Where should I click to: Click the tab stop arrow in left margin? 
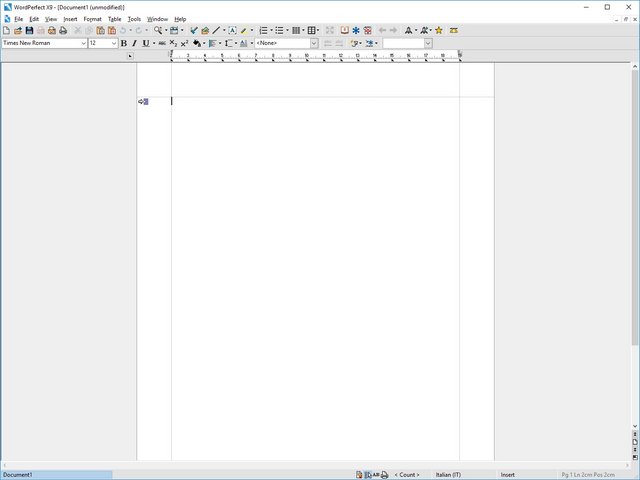pyautogui.click(x=141, y=102)
